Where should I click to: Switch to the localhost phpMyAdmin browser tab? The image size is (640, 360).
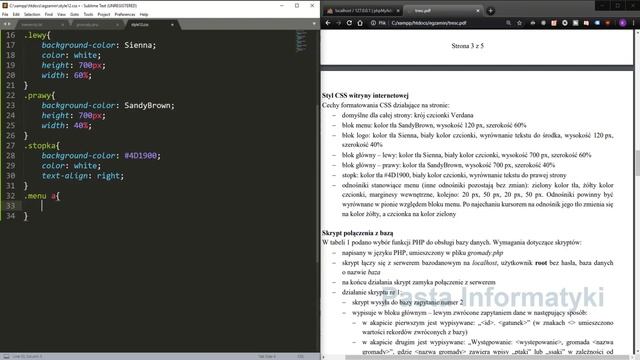pos(362,11)
